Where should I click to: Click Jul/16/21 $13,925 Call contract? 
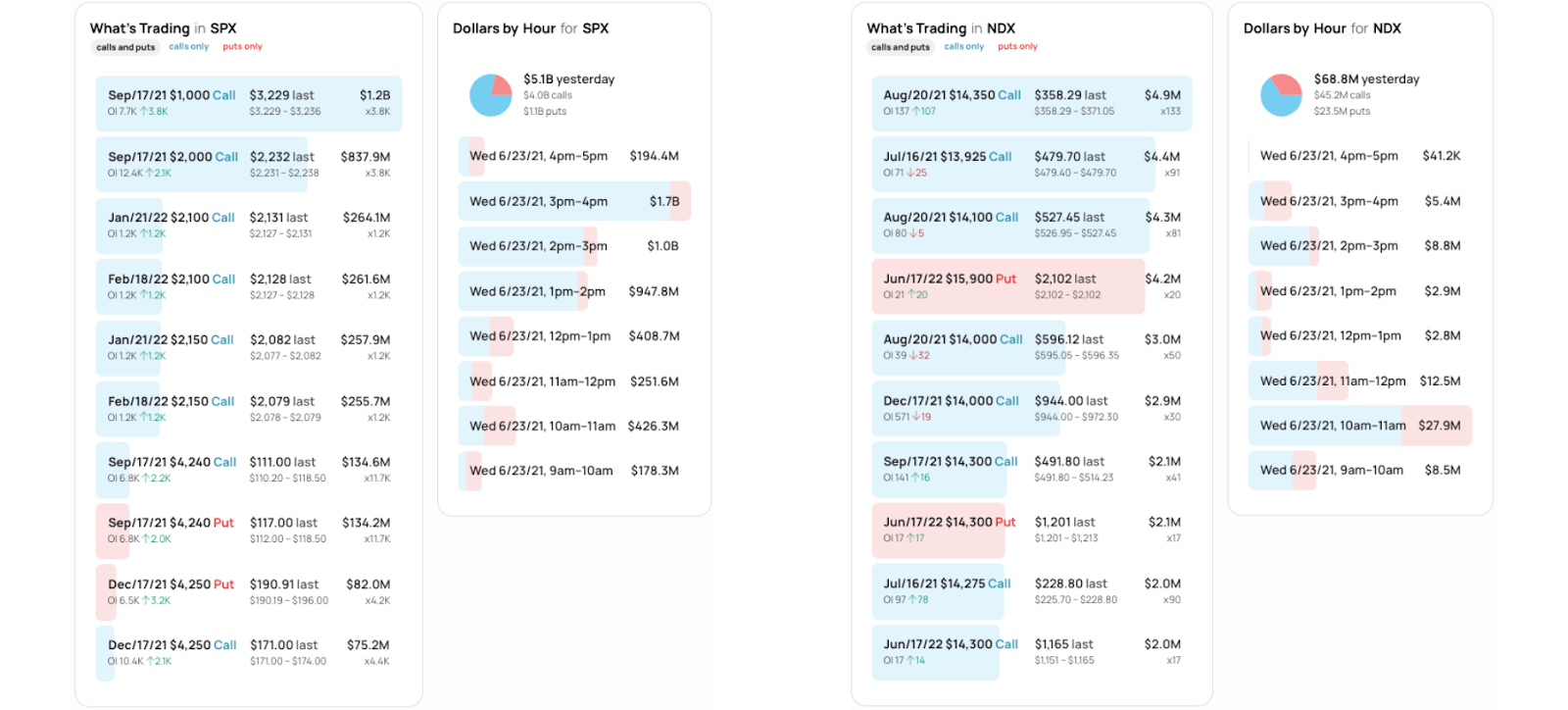tap(1031, 164)
